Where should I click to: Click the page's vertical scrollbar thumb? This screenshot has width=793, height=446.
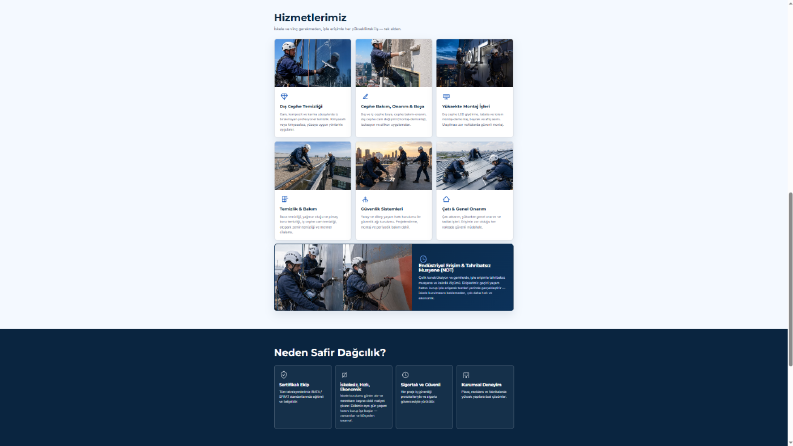[790, 279]
